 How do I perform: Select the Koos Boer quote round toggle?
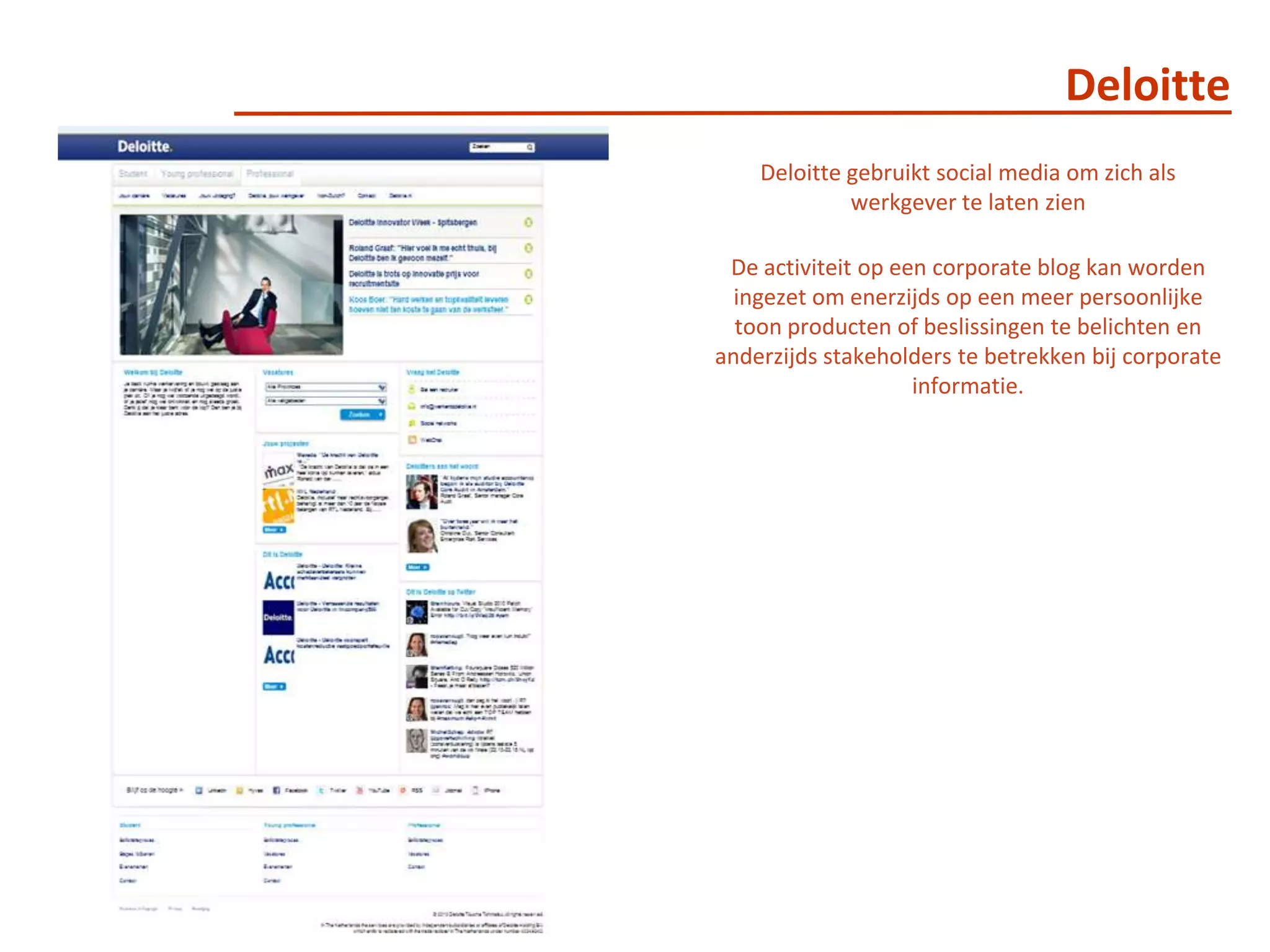528,300
